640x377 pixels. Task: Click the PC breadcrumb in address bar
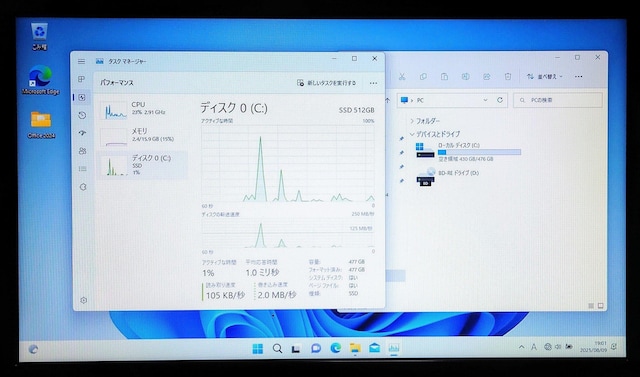pos(420,100)
